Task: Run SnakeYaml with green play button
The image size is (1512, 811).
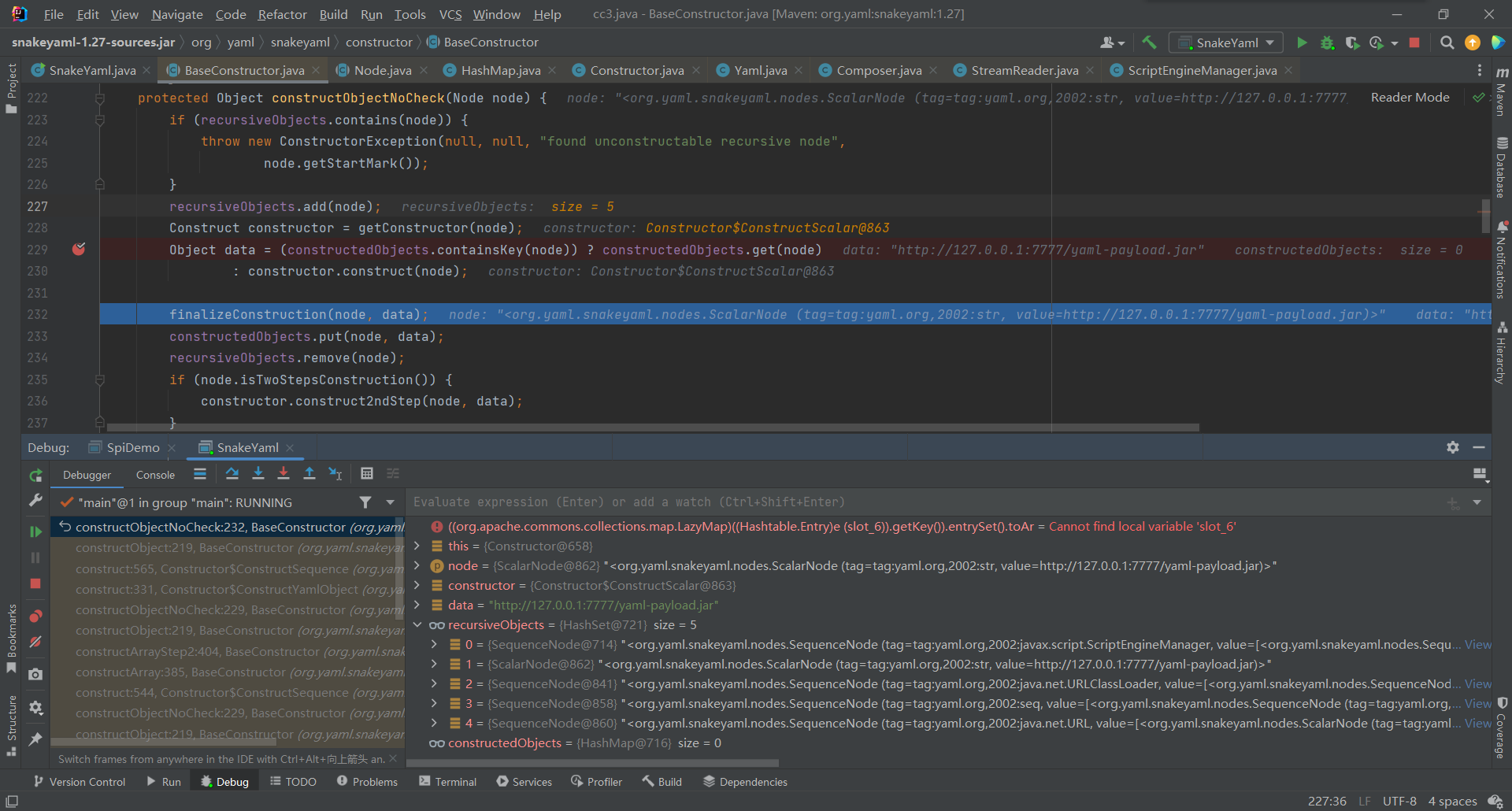Action: (x=1302, y=43)
